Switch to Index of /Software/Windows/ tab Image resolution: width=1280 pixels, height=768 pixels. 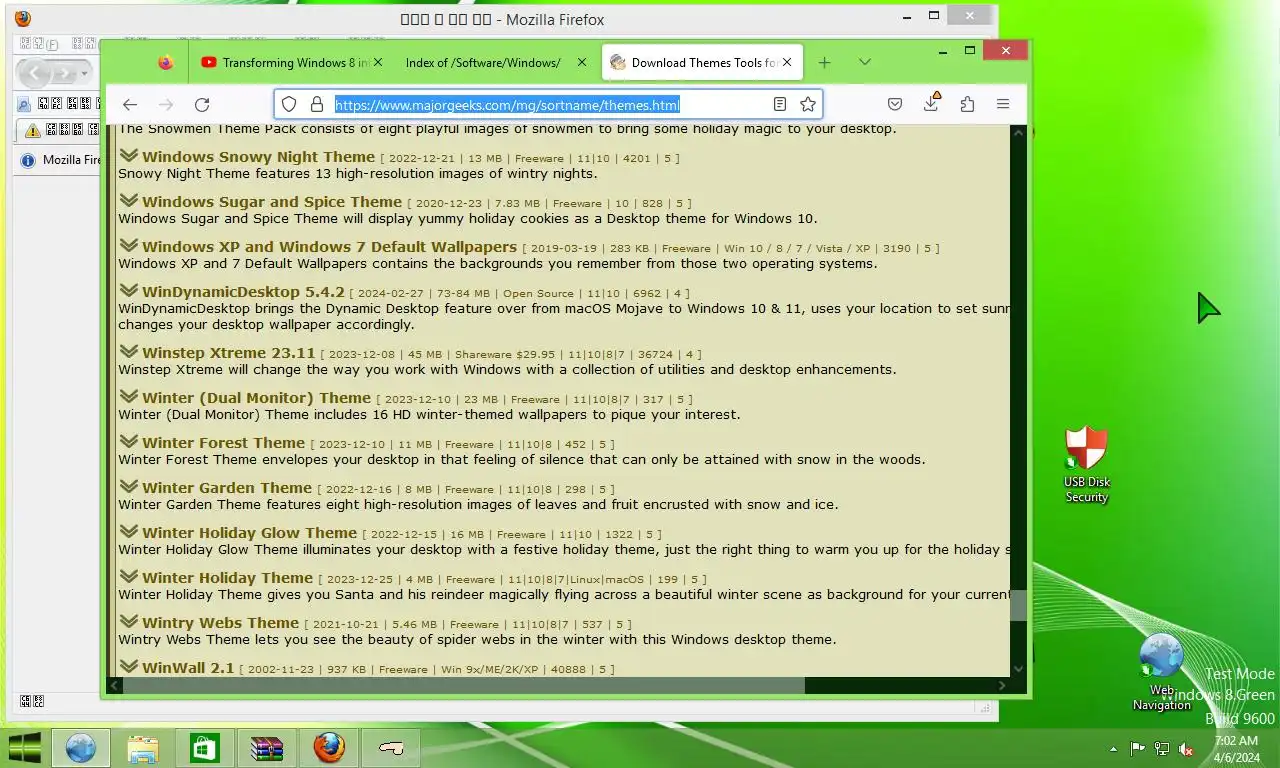pyautogui.click(x=483, y=62)
